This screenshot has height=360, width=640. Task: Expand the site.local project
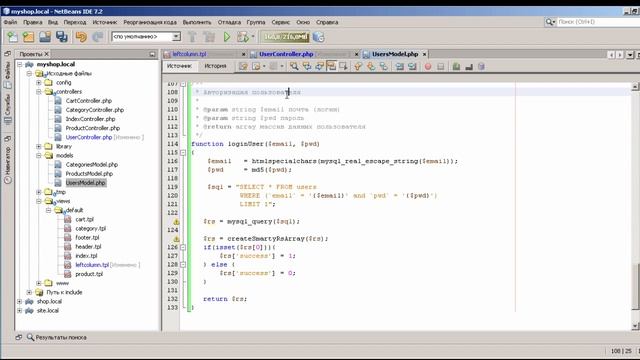click(x=20, y=311)
